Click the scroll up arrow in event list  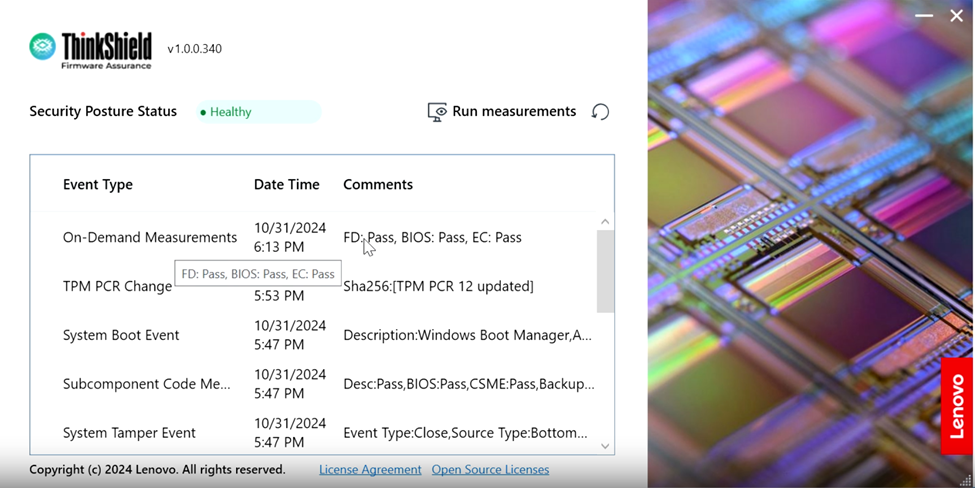pos(605,221)
